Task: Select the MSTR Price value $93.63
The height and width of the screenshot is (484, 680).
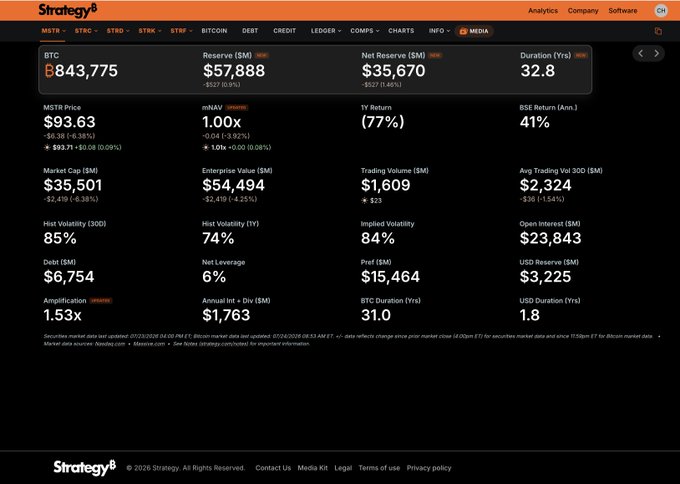Action: [69, 122]
